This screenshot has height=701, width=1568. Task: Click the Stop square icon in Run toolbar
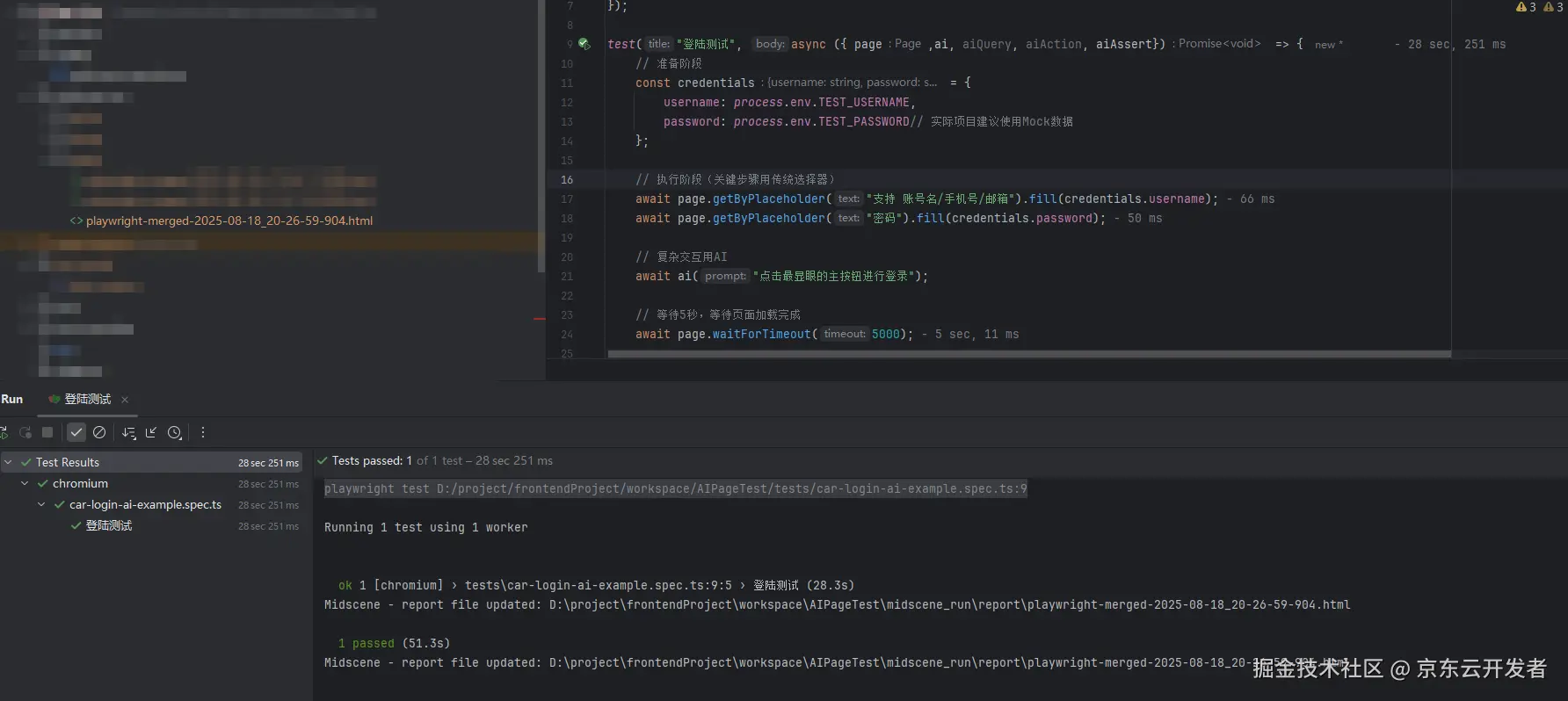tap(47, 432)
